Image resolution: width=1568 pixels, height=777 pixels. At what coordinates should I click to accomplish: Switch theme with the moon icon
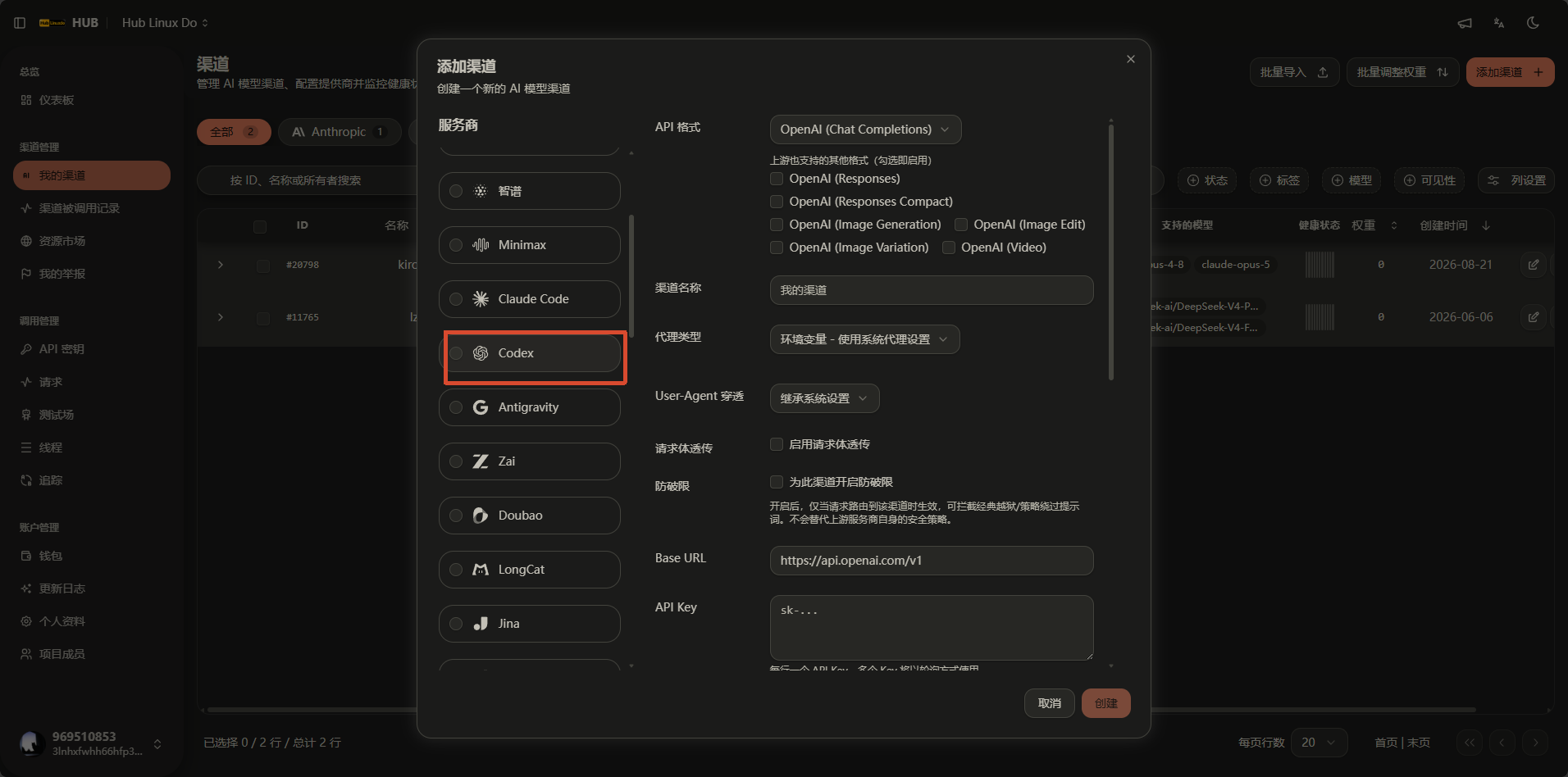(x=1533, y=23)
